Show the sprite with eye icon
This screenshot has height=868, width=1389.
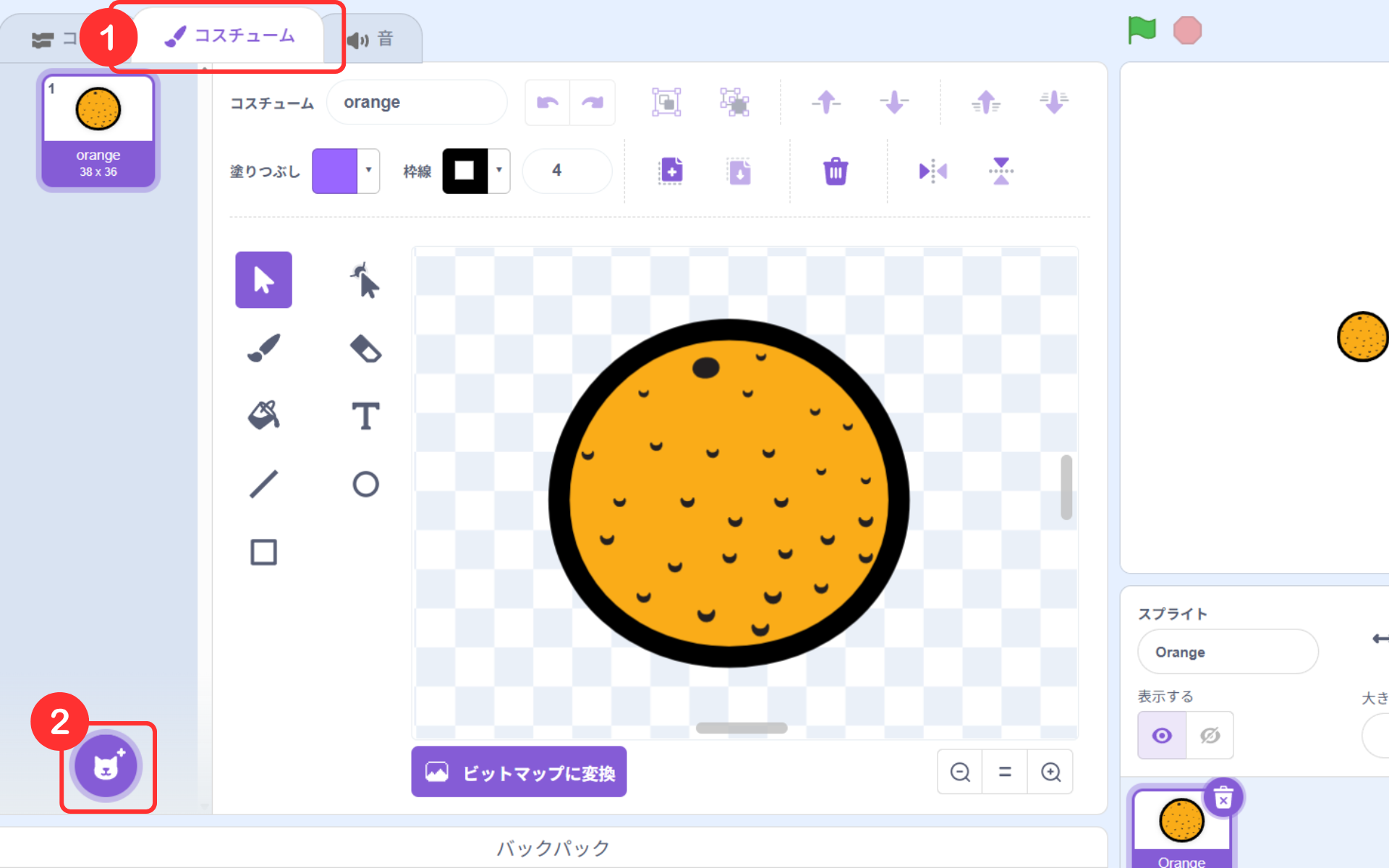[x=1162, y=736]
